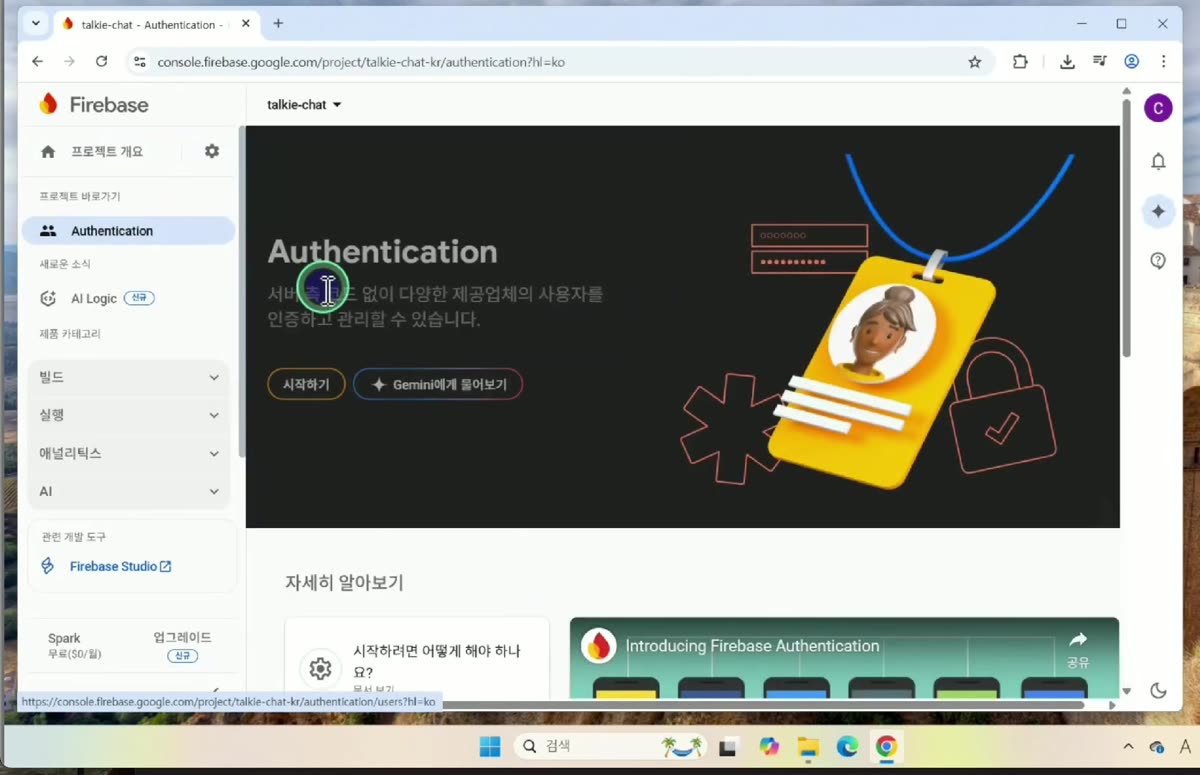
Task: Open Microsoft Edge from the taskbar
Action: pyautogui.click(x=847, y=747)
